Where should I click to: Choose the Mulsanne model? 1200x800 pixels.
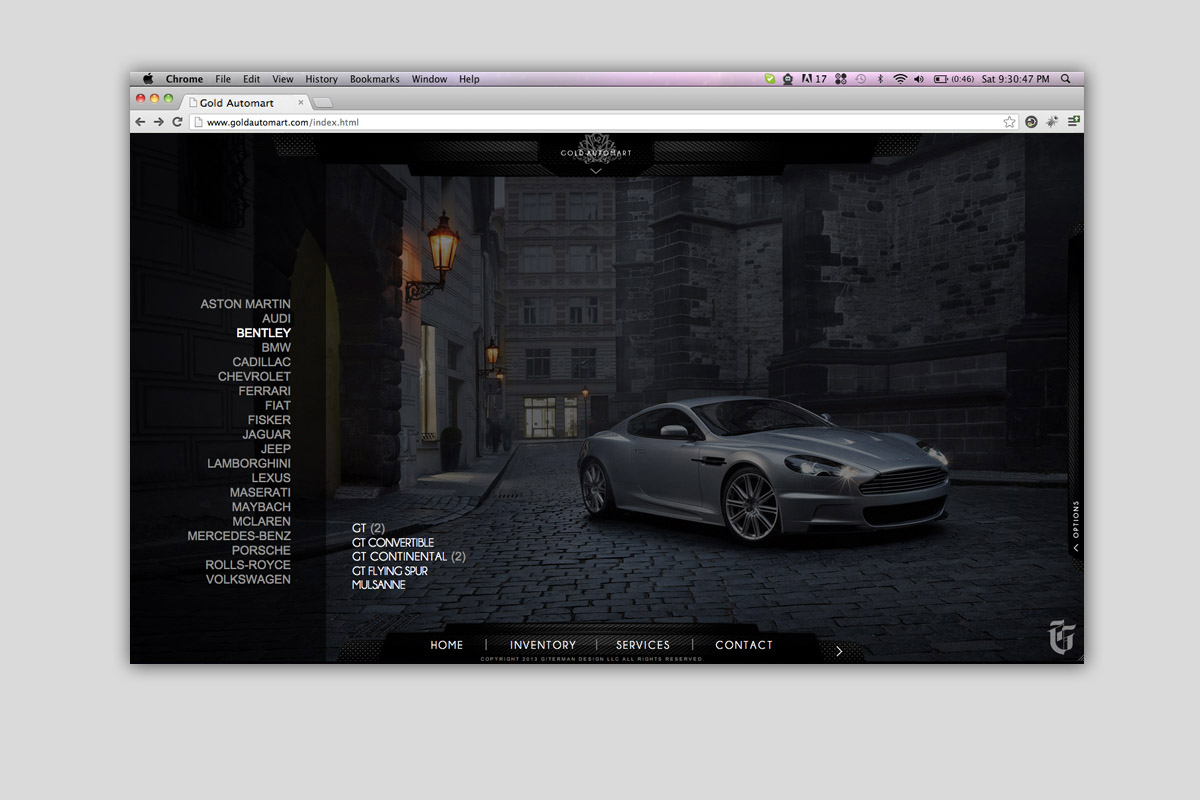click(379, 584)
